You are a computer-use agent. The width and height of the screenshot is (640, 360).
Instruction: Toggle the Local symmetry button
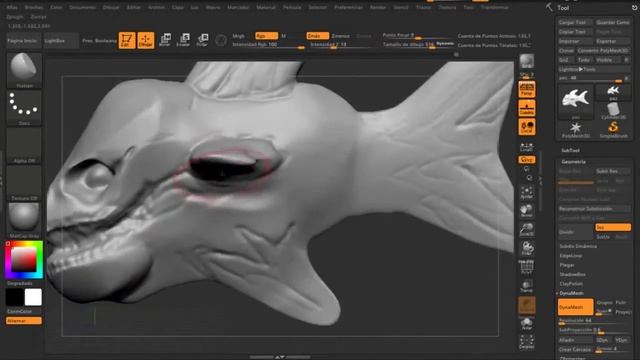(x=527, y=127)
